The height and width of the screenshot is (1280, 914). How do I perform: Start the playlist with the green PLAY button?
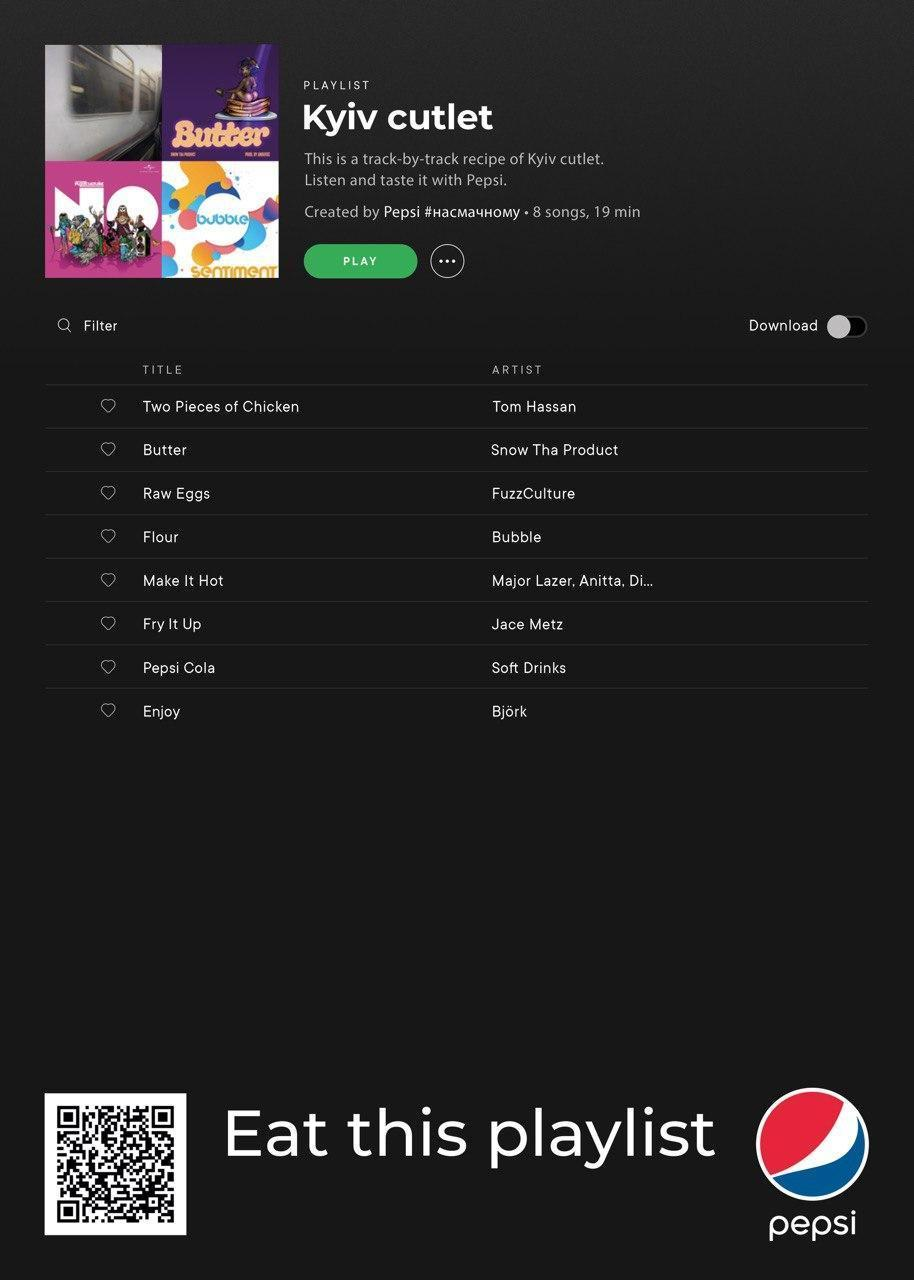coord(360,261)
